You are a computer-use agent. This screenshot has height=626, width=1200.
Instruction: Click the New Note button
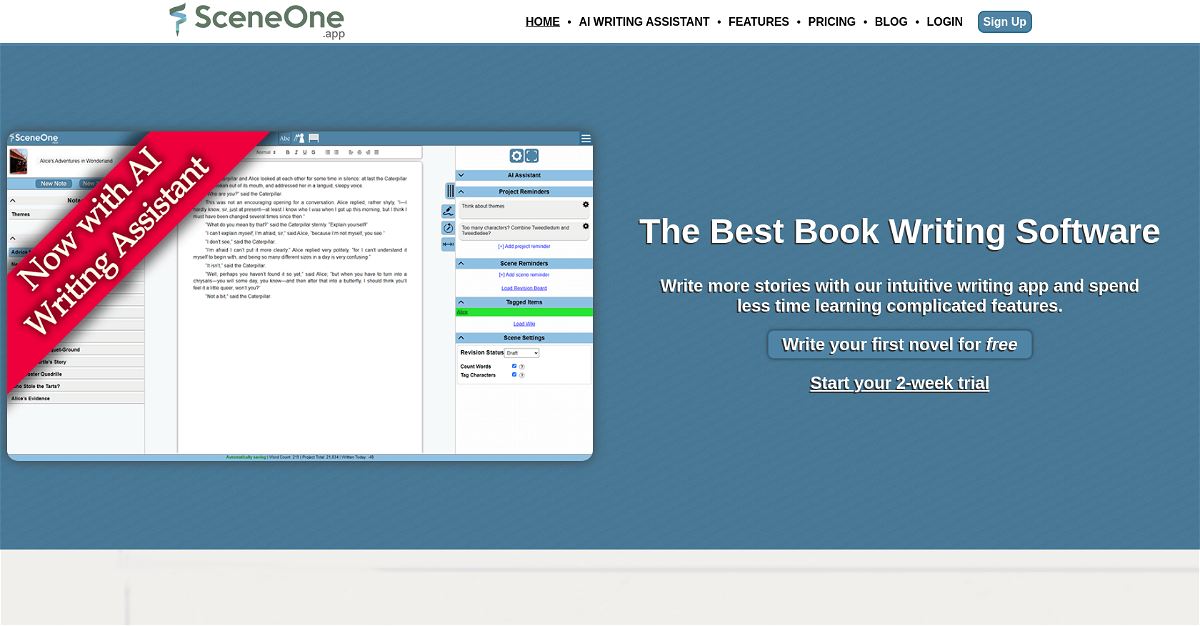(54, 183)
